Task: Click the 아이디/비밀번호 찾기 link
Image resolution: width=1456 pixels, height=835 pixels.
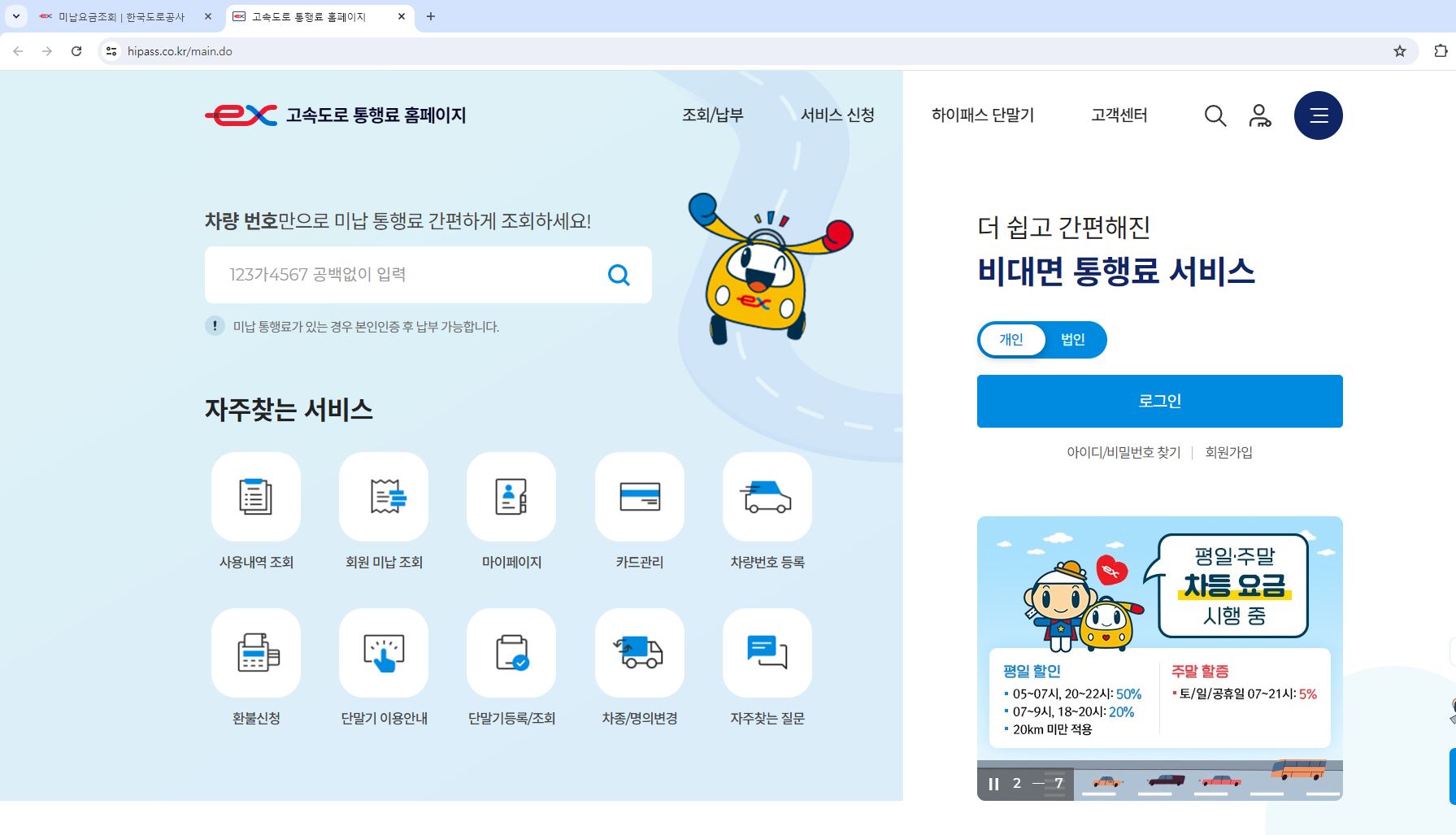Action: coord(1124,452)
